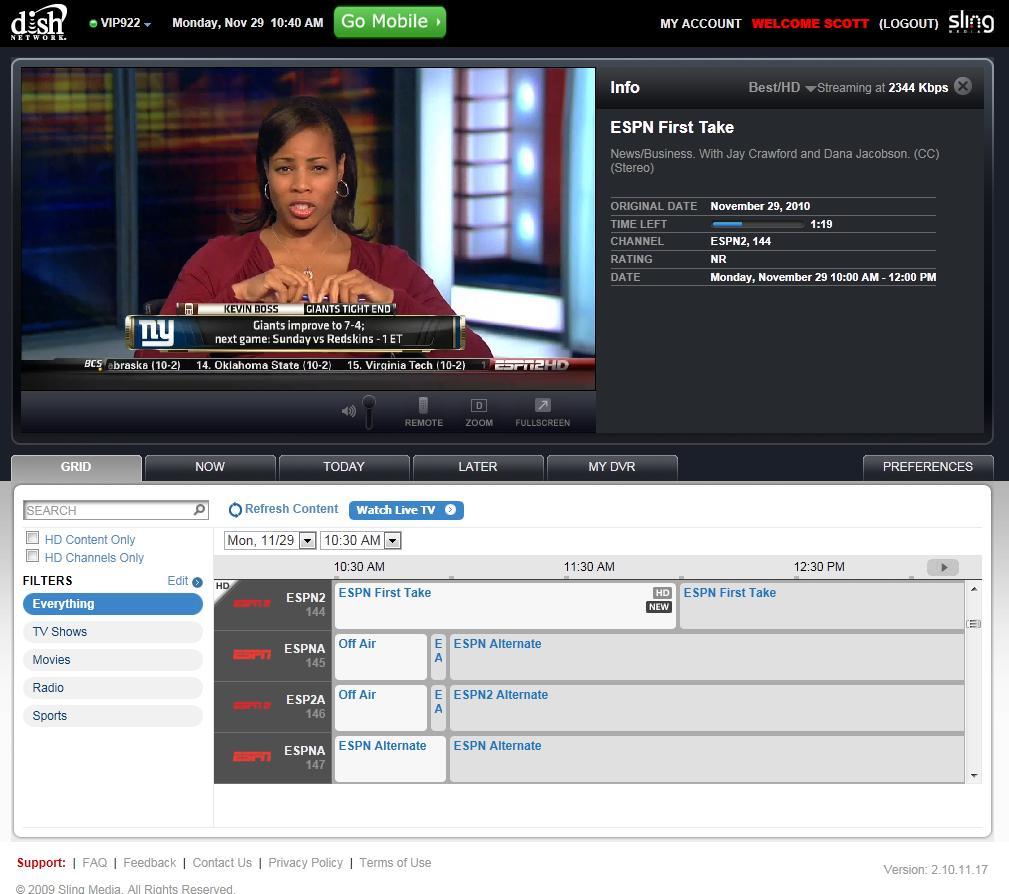Close the Info panel with X icon

click(x=963, y=86)
